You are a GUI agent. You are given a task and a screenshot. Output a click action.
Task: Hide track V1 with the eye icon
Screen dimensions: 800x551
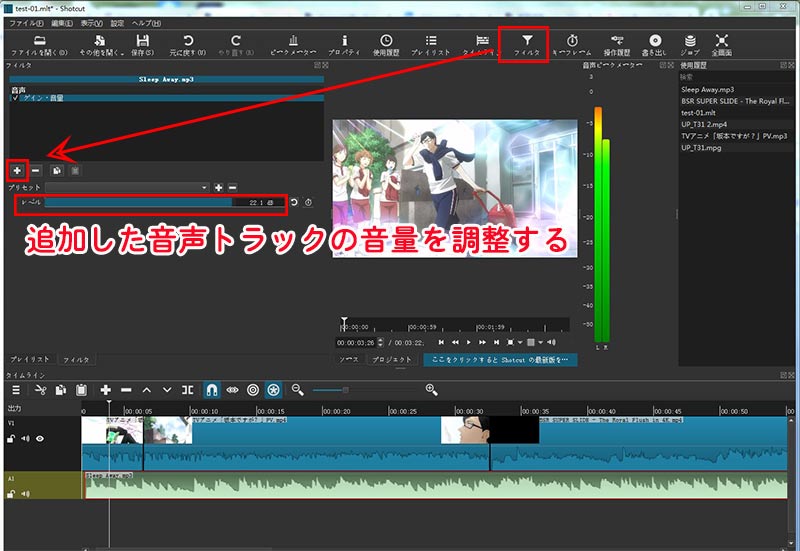[x=40, y=438]
